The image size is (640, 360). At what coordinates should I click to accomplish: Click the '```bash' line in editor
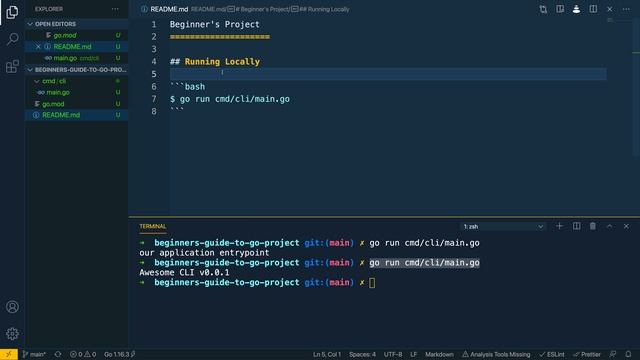(x=187, y=87)
